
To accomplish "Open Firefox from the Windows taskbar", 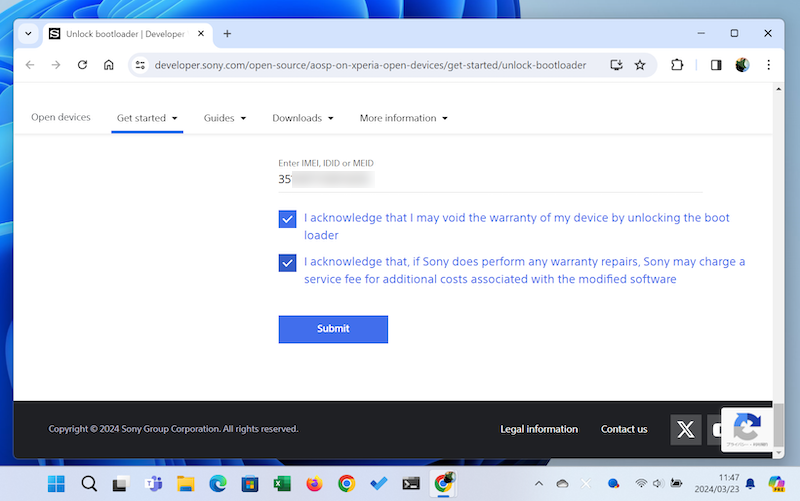I will pos(314,484).
